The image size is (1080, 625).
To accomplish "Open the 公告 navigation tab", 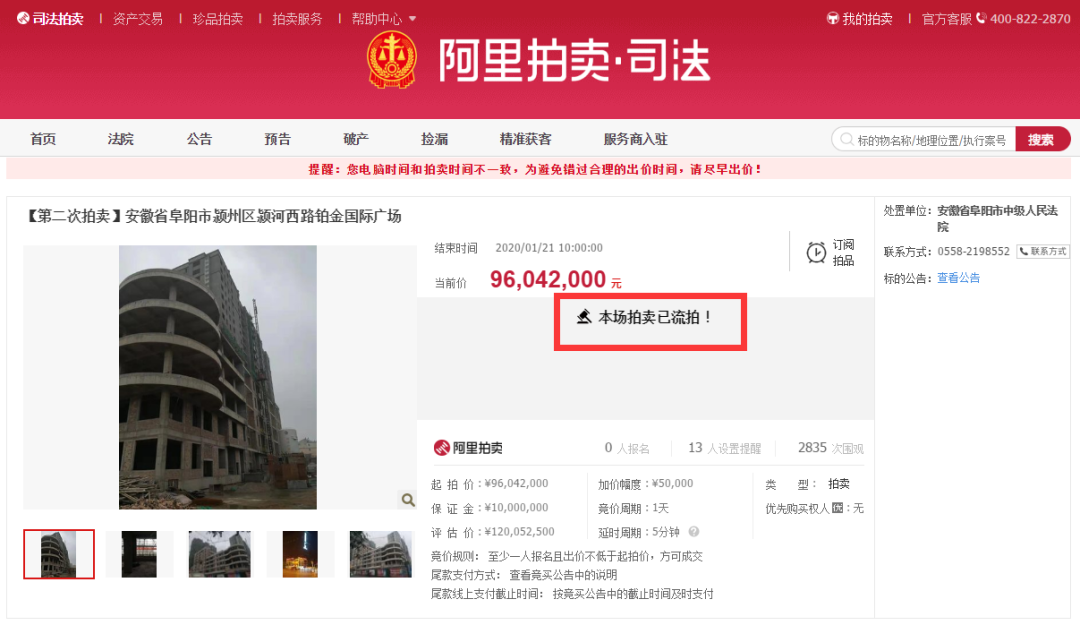I will [199, 139].
